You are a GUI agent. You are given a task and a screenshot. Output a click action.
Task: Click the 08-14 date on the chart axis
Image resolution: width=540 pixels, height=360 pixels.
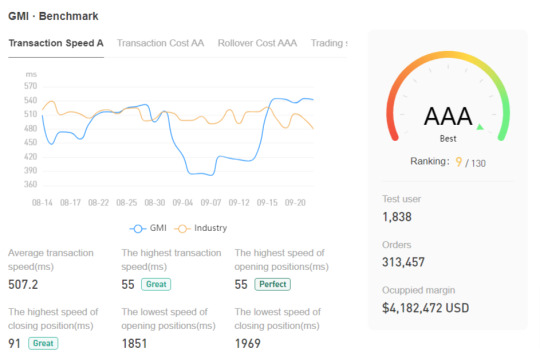(x=42, y=203)
